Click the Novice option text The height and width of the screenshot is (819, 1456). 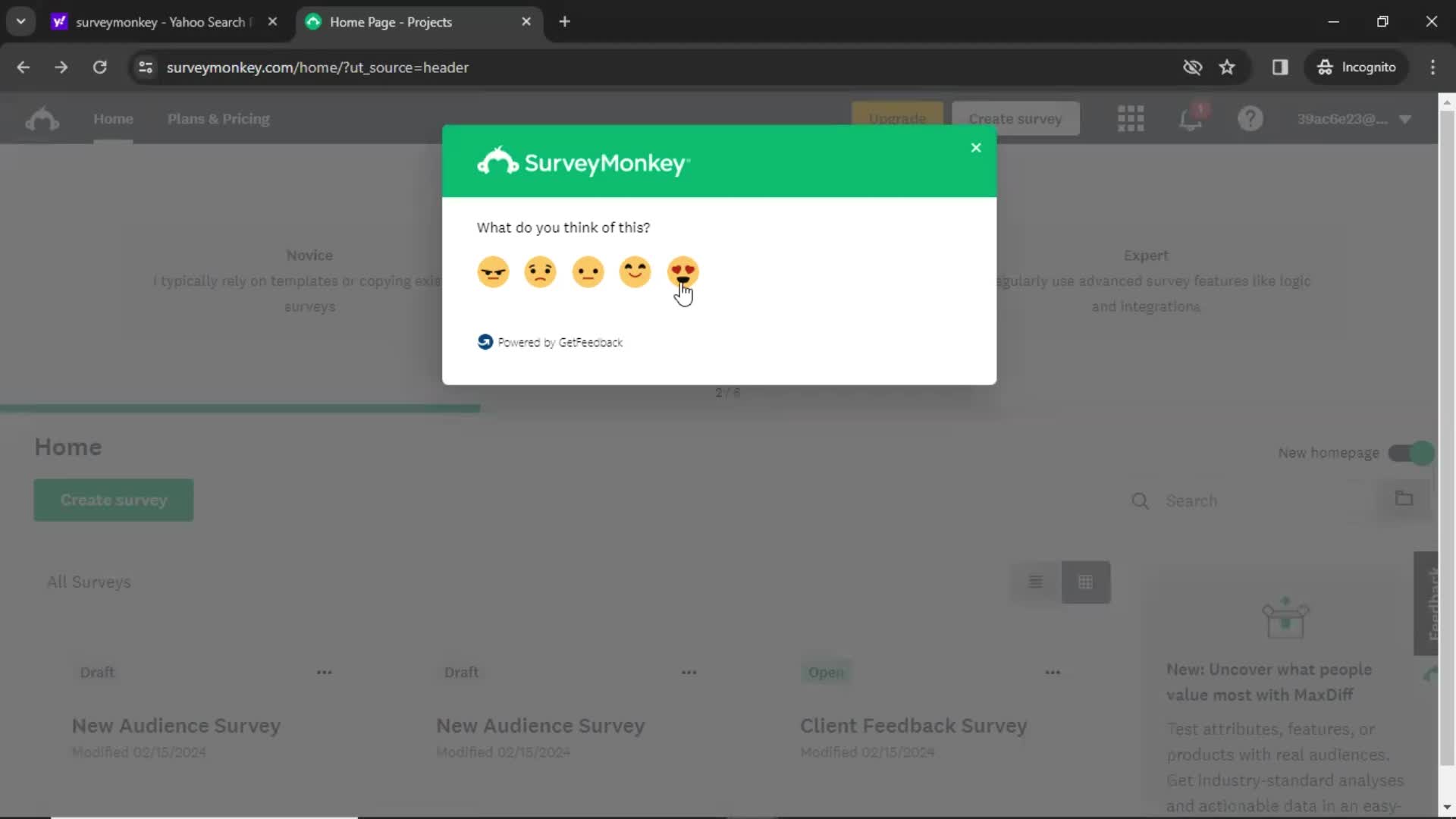click(309, 256)
